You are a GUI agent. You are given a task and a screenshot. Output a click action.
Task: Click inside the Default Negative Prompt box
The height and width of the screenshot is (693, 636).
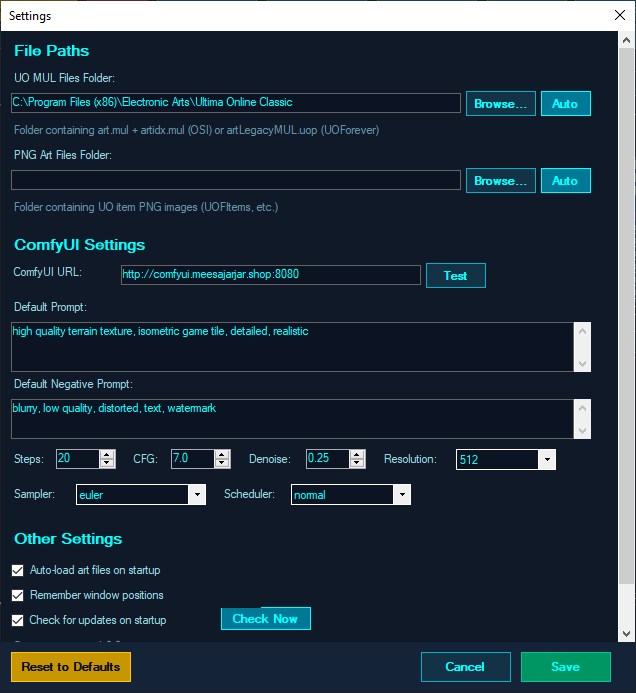292,419
